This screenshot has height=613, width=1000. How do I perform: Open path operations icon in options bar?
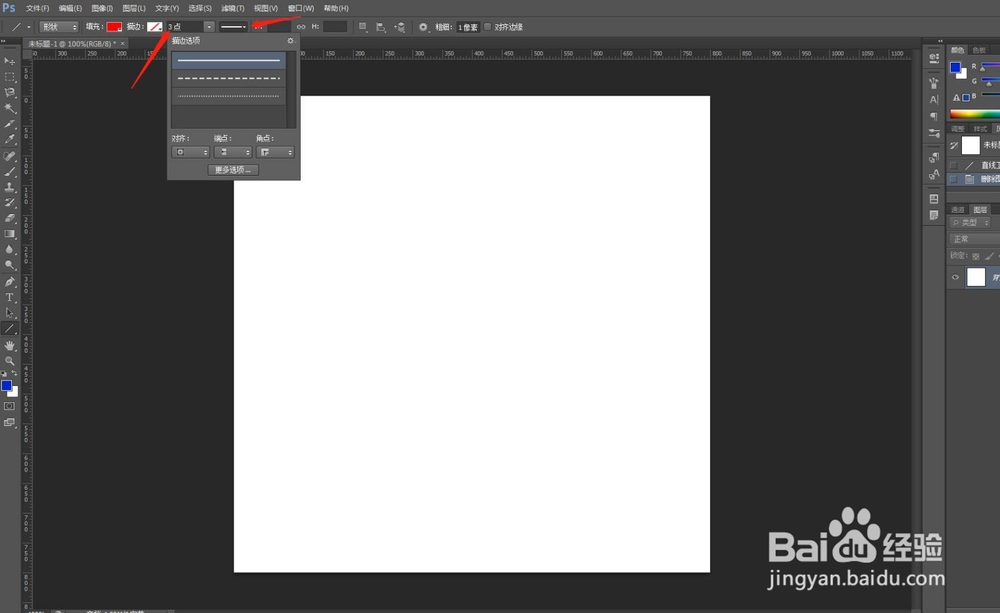click(x=363, y=27)
